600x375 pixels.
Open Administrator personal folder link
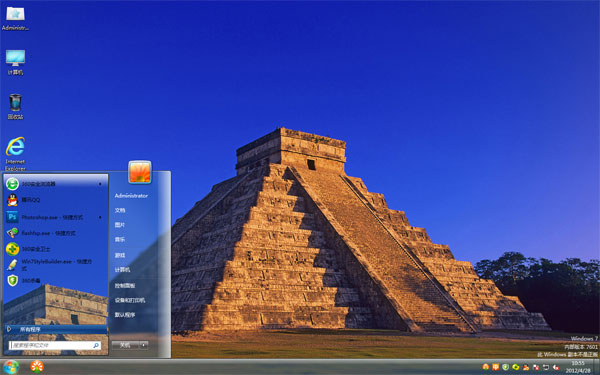tap(131, 196)
